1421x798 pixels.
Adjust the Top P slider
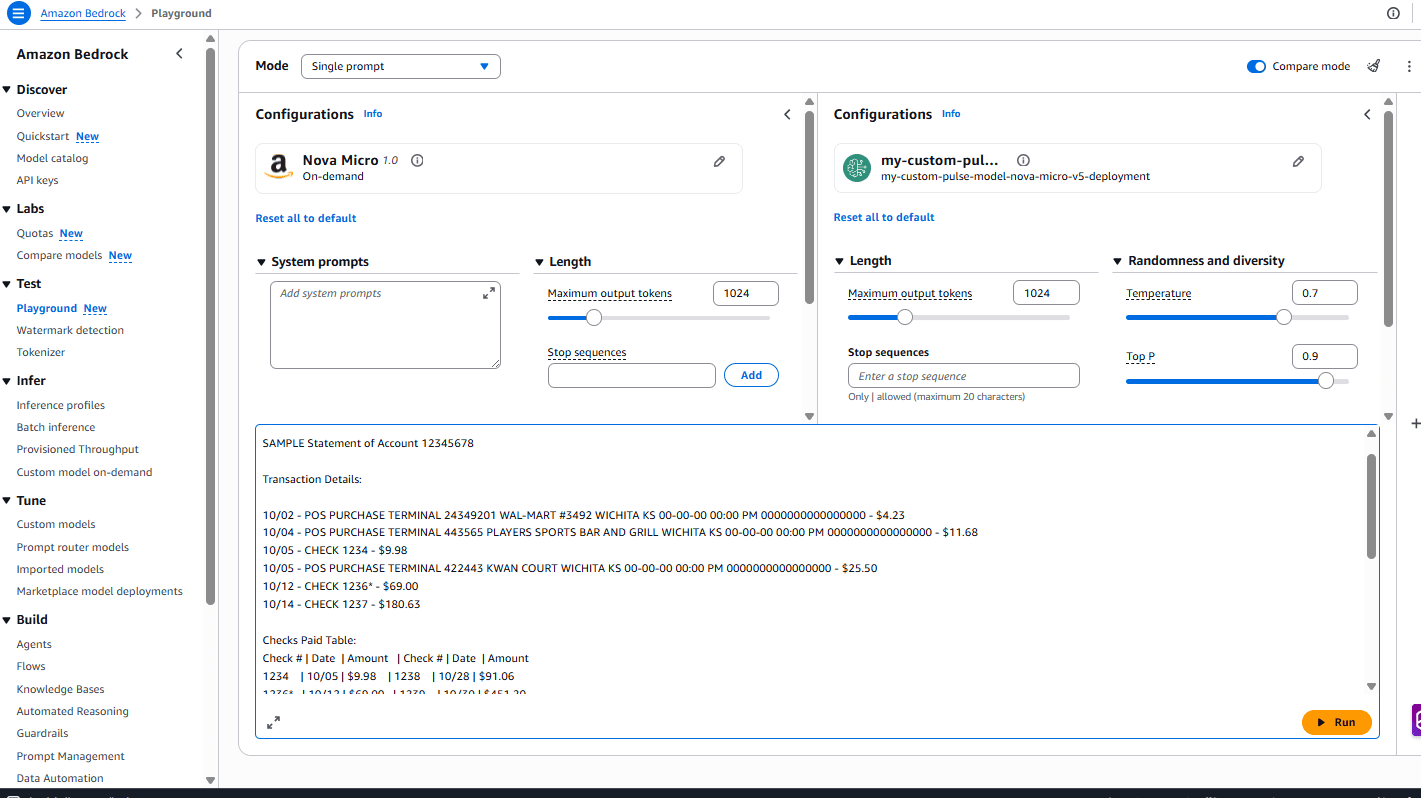pyautogui.click(x=1326, y=380)
